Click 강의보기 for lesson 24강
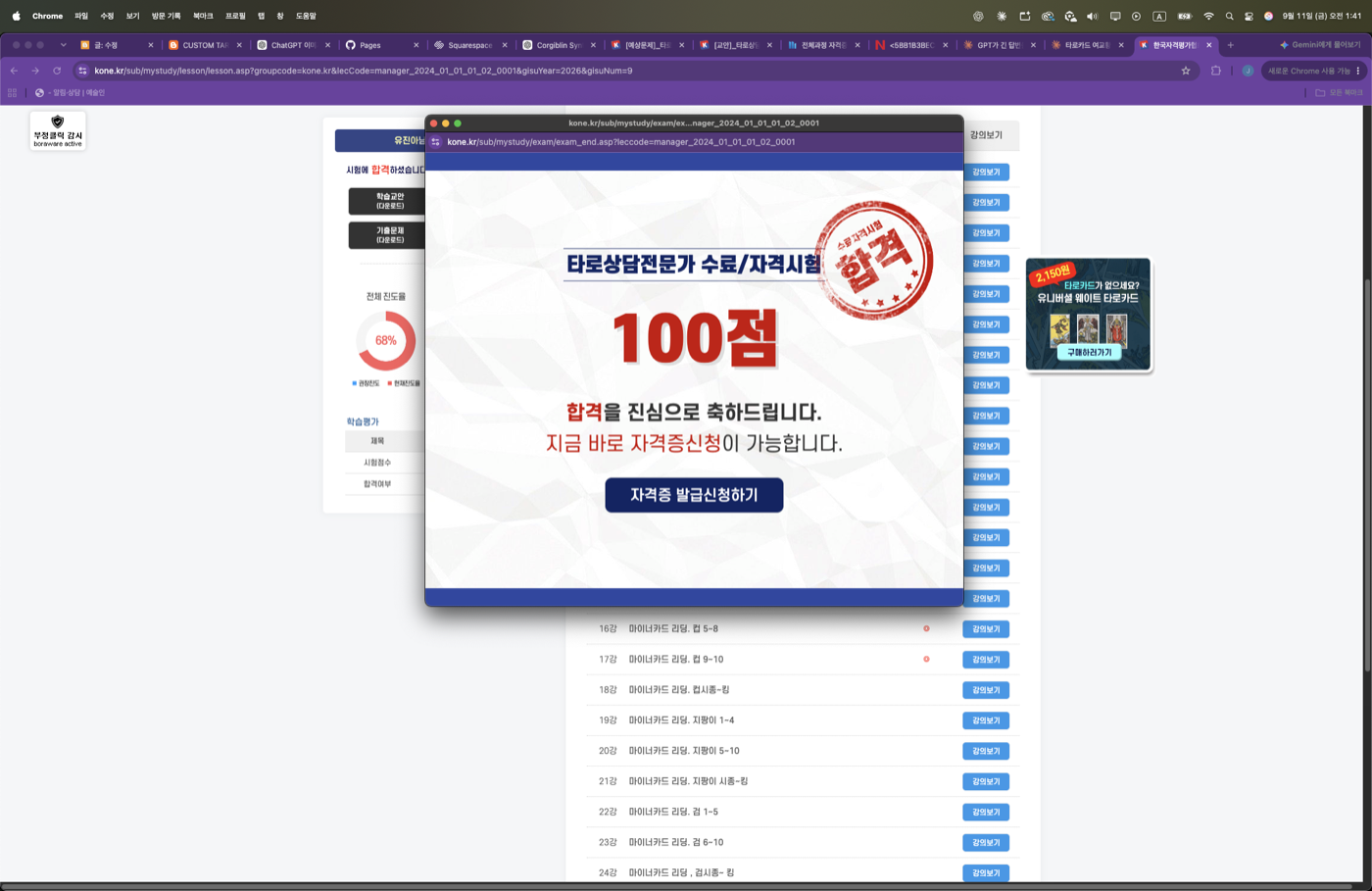 (986, 872)
